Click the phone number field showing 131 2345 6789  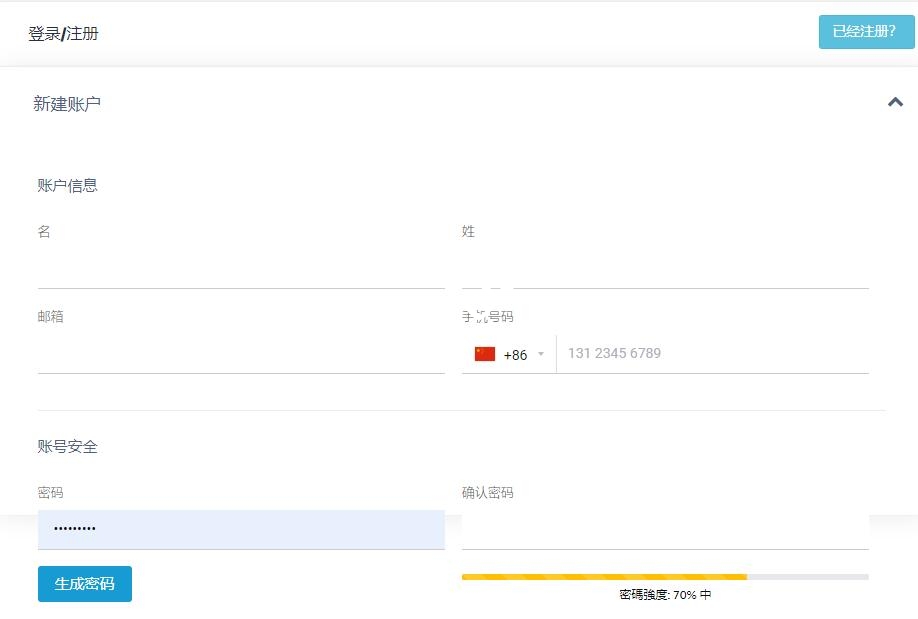click(712, 353)
